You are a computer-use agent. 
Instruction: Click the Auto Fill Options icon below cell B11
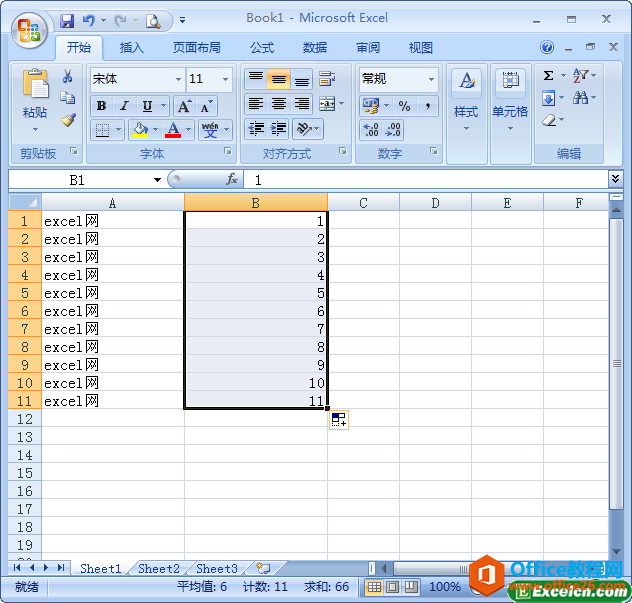[339, 420]
